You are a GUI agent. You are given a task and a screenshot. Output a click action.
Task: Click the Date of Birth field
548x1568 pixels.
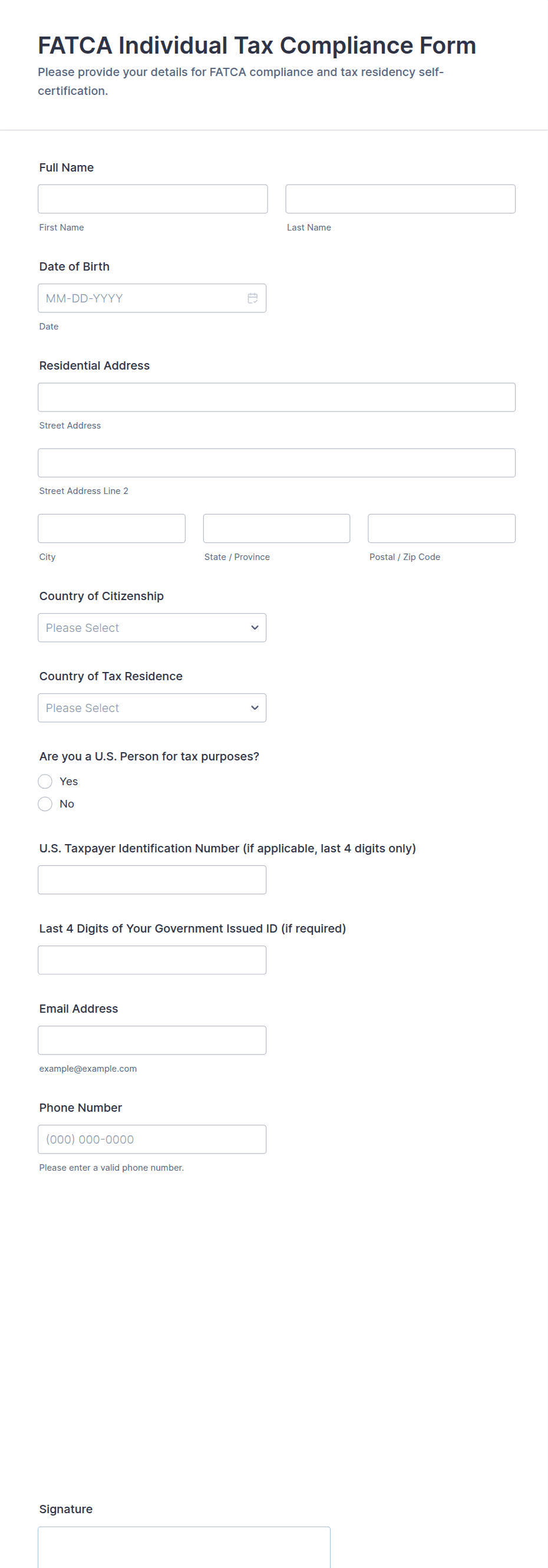click(143, 298)
